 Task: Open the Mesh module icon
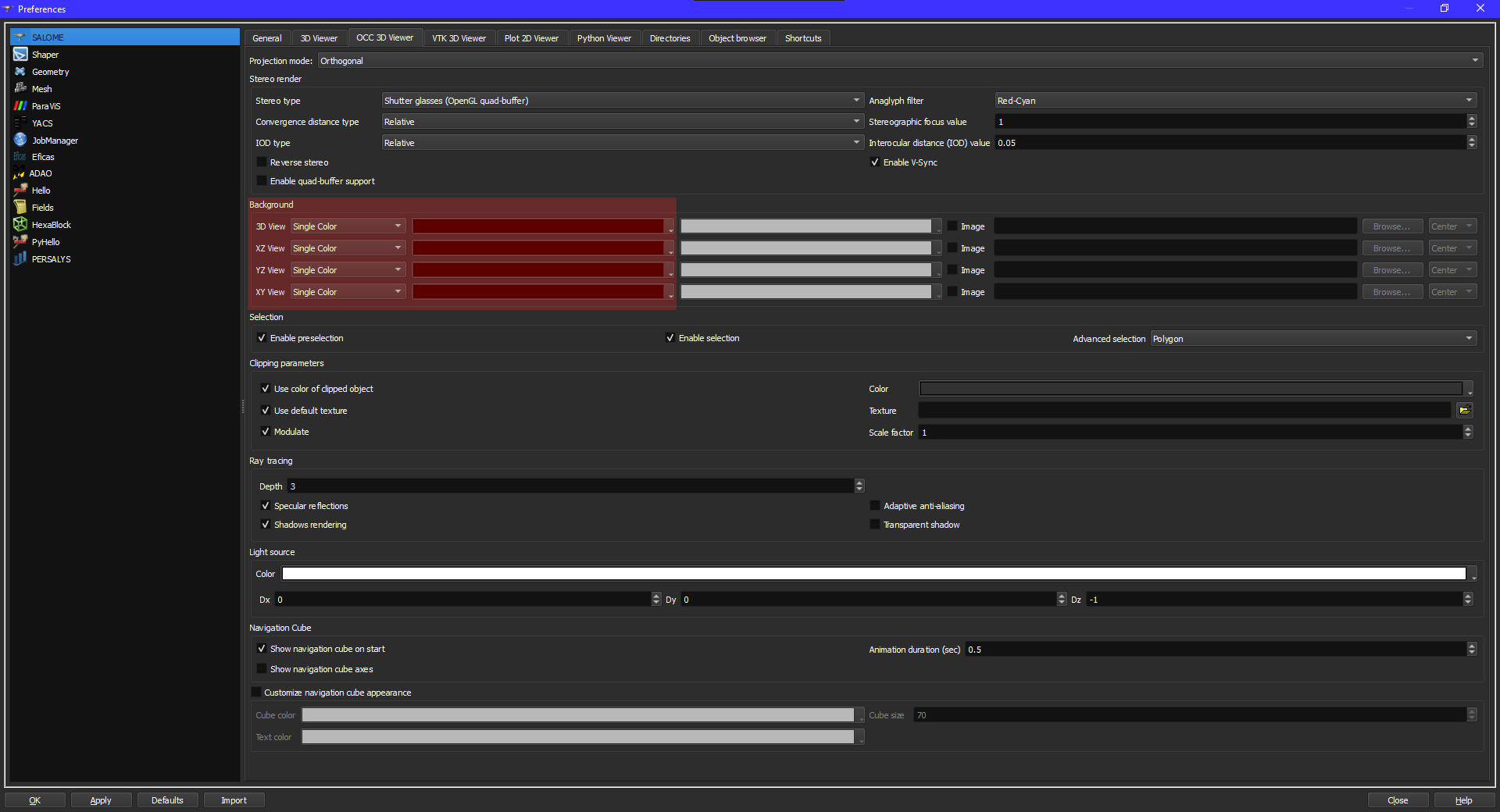[20, 88]
